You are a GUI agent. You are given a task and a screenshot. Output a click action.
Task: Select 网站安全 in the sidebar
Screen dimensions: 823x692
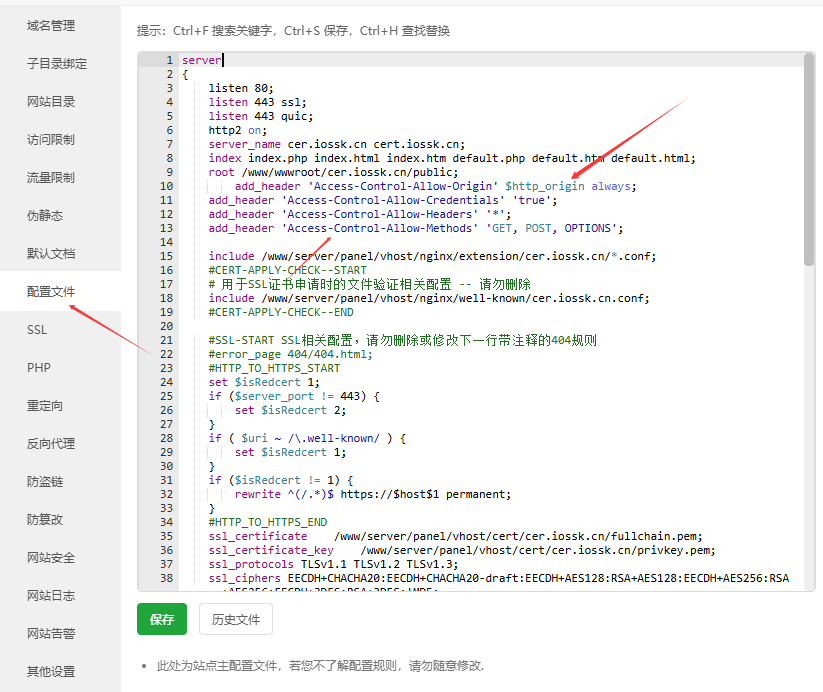(51, 558)
